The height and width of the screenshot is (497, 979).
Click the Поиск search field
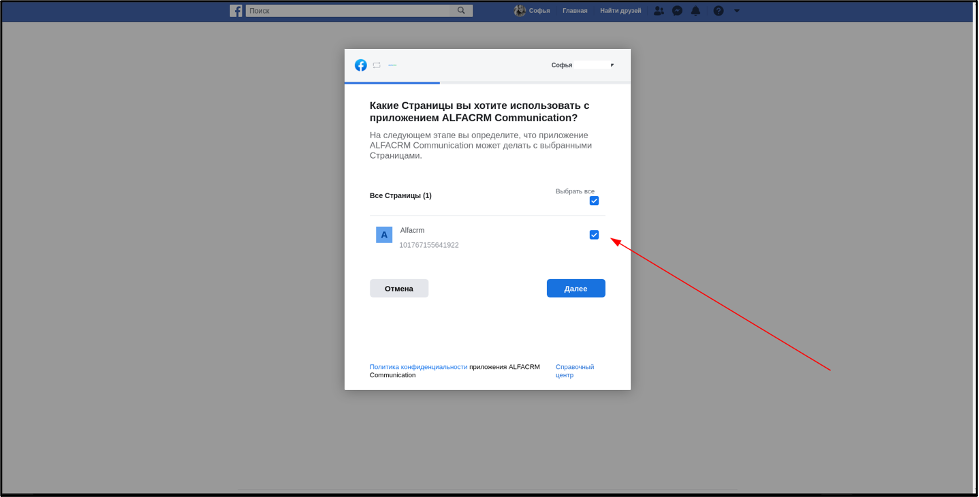tap(348, 11)
